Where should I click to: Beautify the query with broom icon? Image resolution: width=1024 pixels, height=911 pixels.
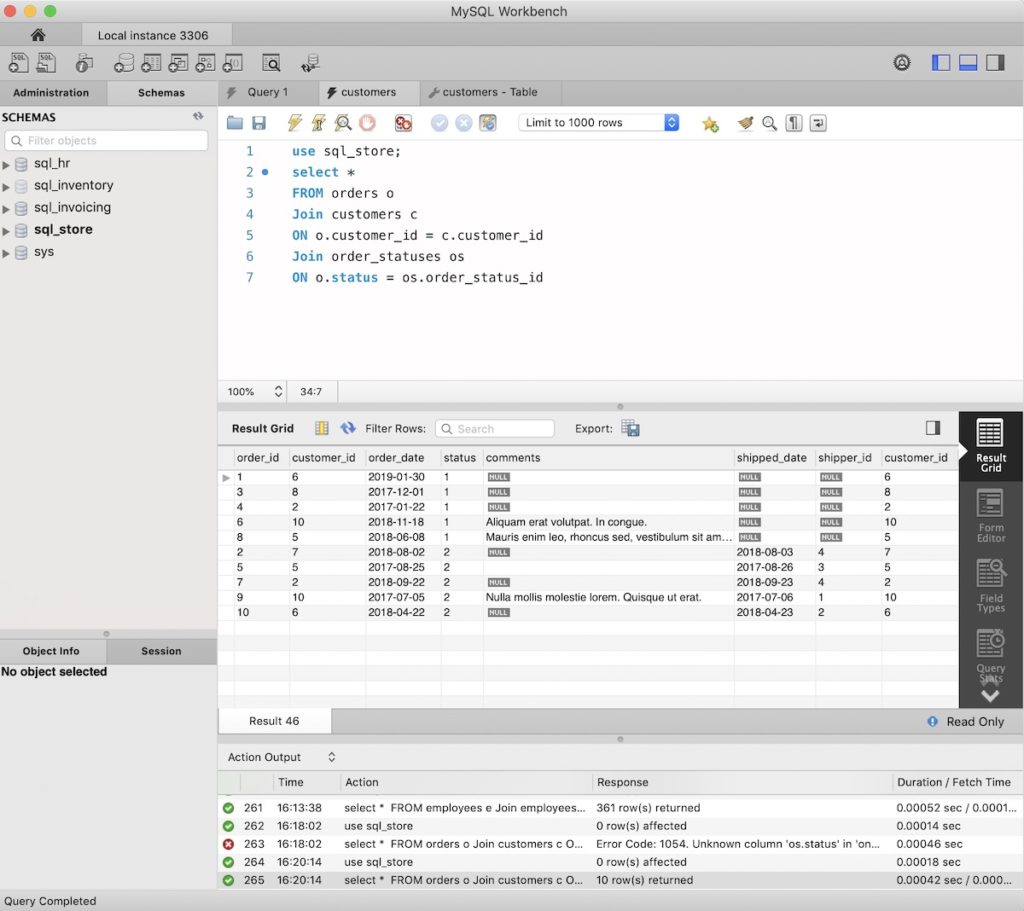[x=745, y=123]
